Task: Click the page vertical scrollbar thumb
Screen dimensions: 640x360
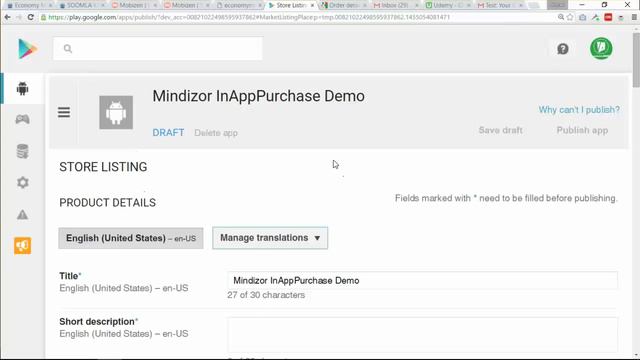Action: click(636, 60)
